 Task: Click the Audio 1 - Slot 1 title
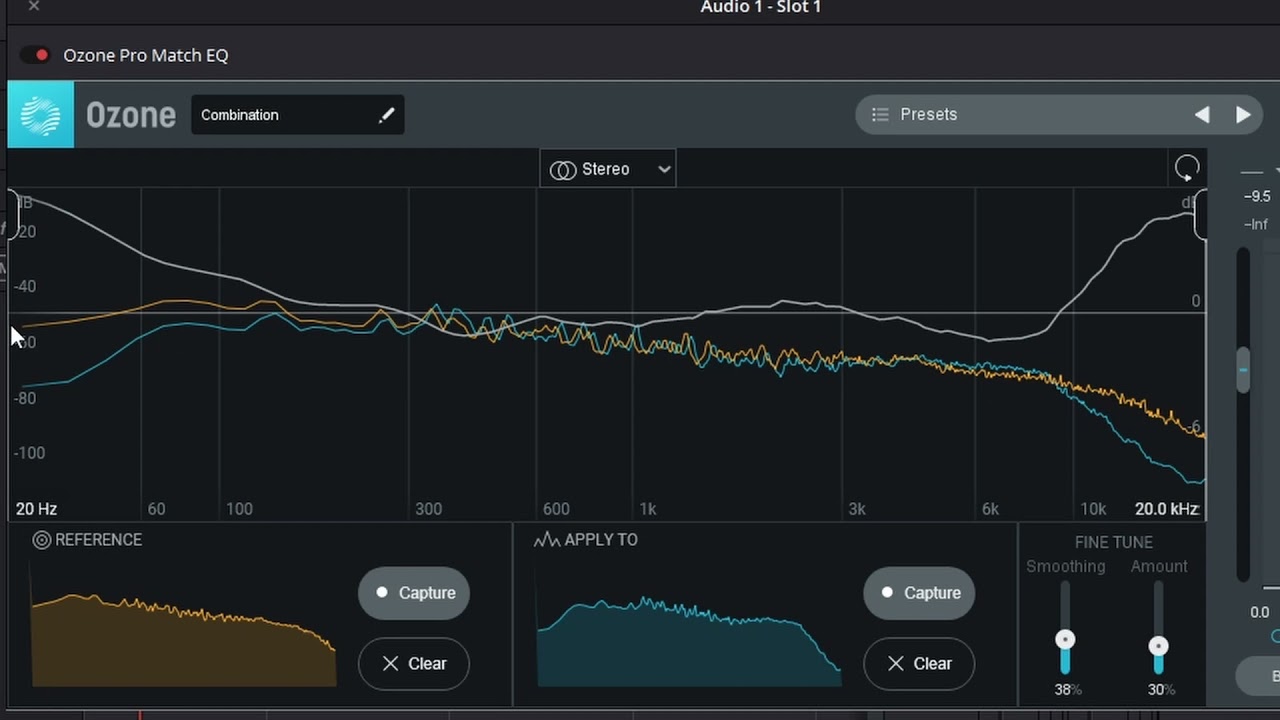click(761, 8)
